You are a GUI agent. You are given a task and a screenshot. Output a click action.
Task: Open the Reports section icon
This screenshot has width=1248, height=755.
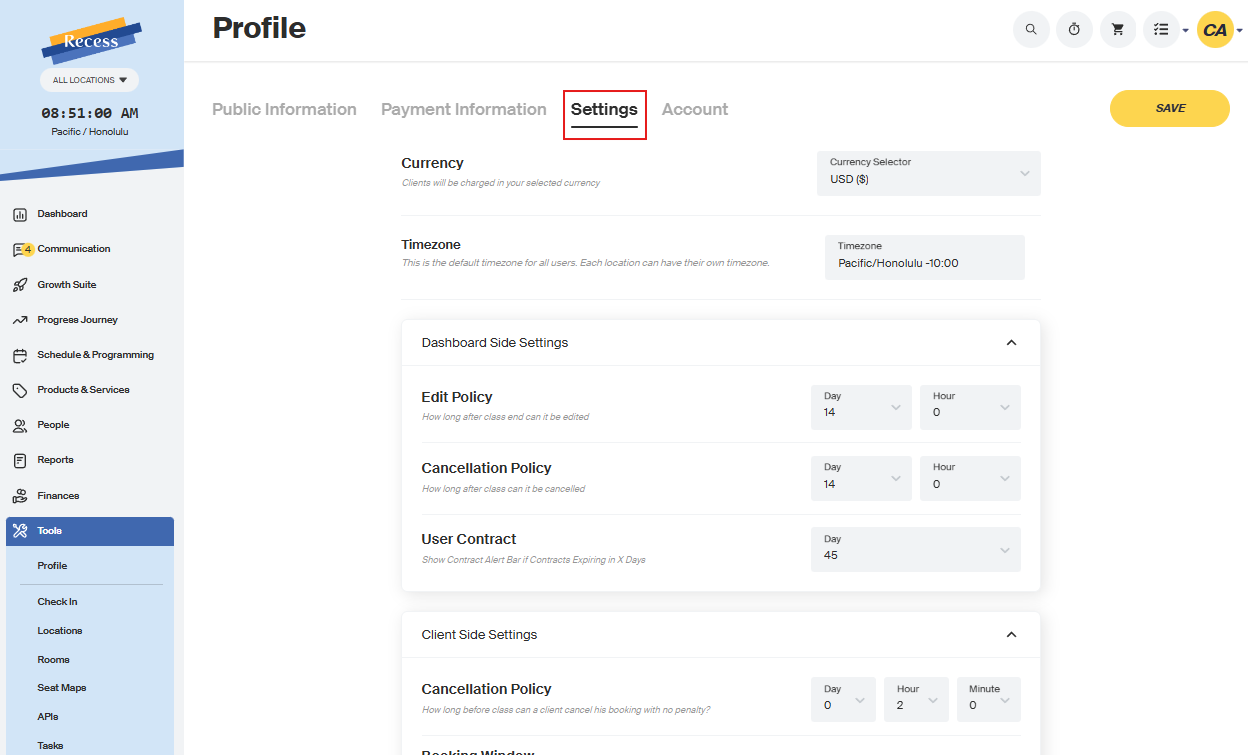pyautogui.click(x=20, y=461)
